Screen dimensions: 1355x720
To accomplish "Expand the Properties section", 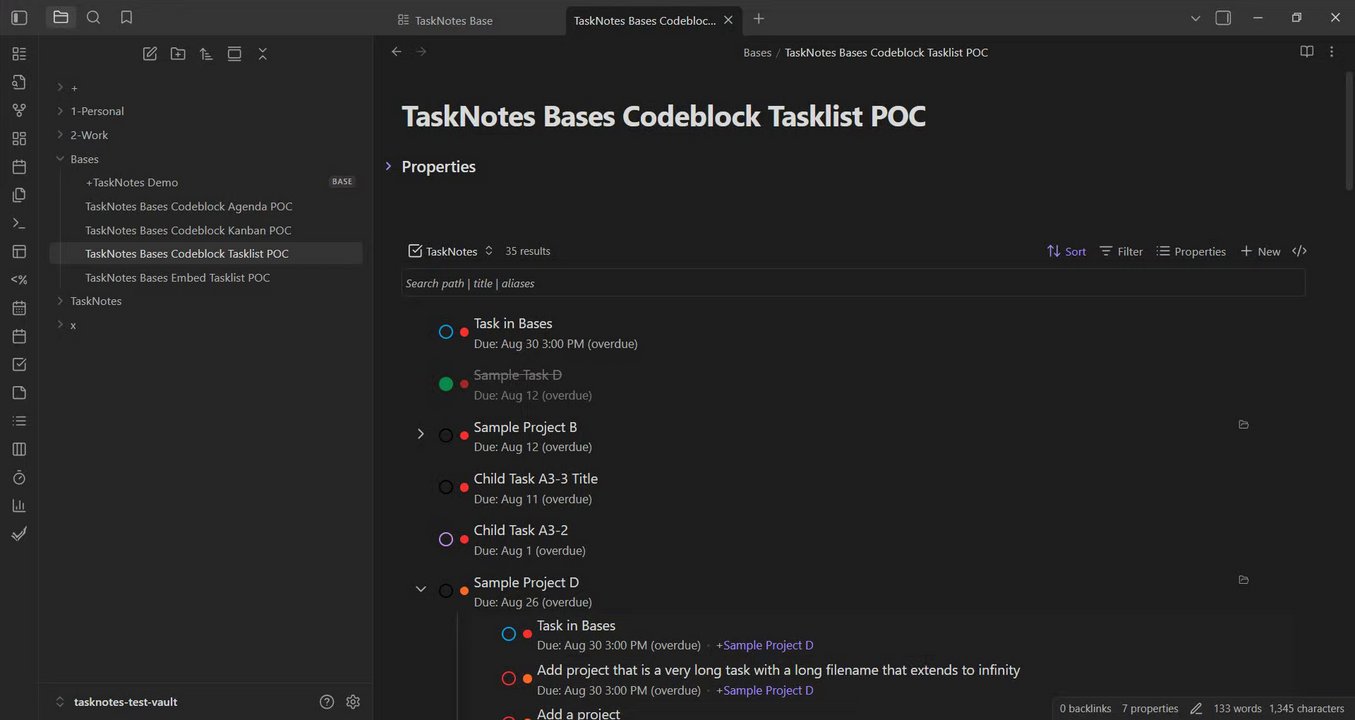I will click(388, 166).
